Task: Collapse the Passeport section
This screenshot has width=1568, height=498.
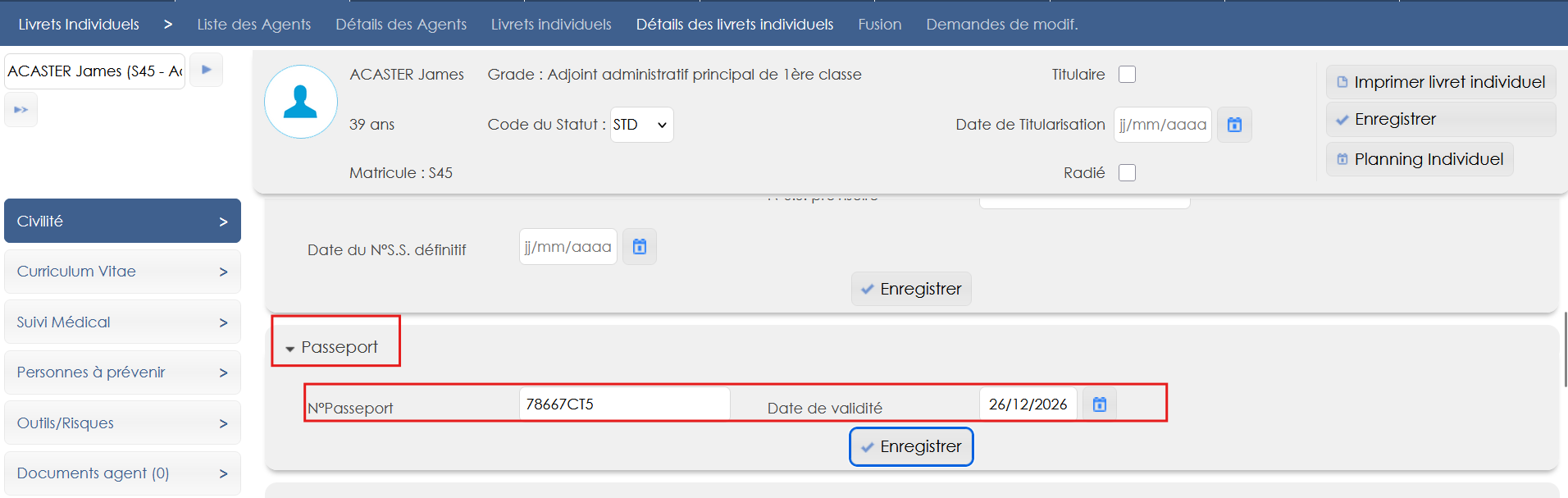Action: click(x=332, y=348)
